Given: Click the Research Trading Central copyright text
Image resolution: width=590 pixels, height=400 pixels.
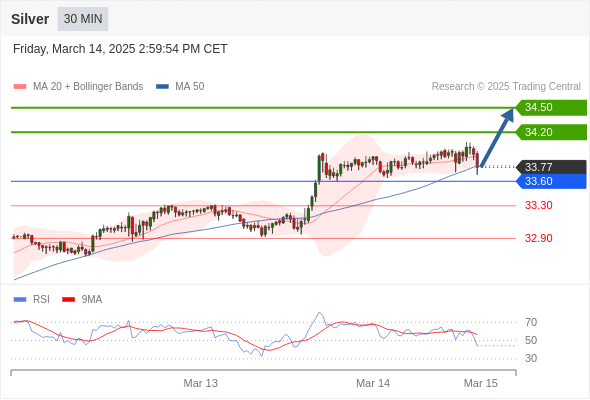Looking at the screenshot, I should pyautogui.click(x=506, y=87).
